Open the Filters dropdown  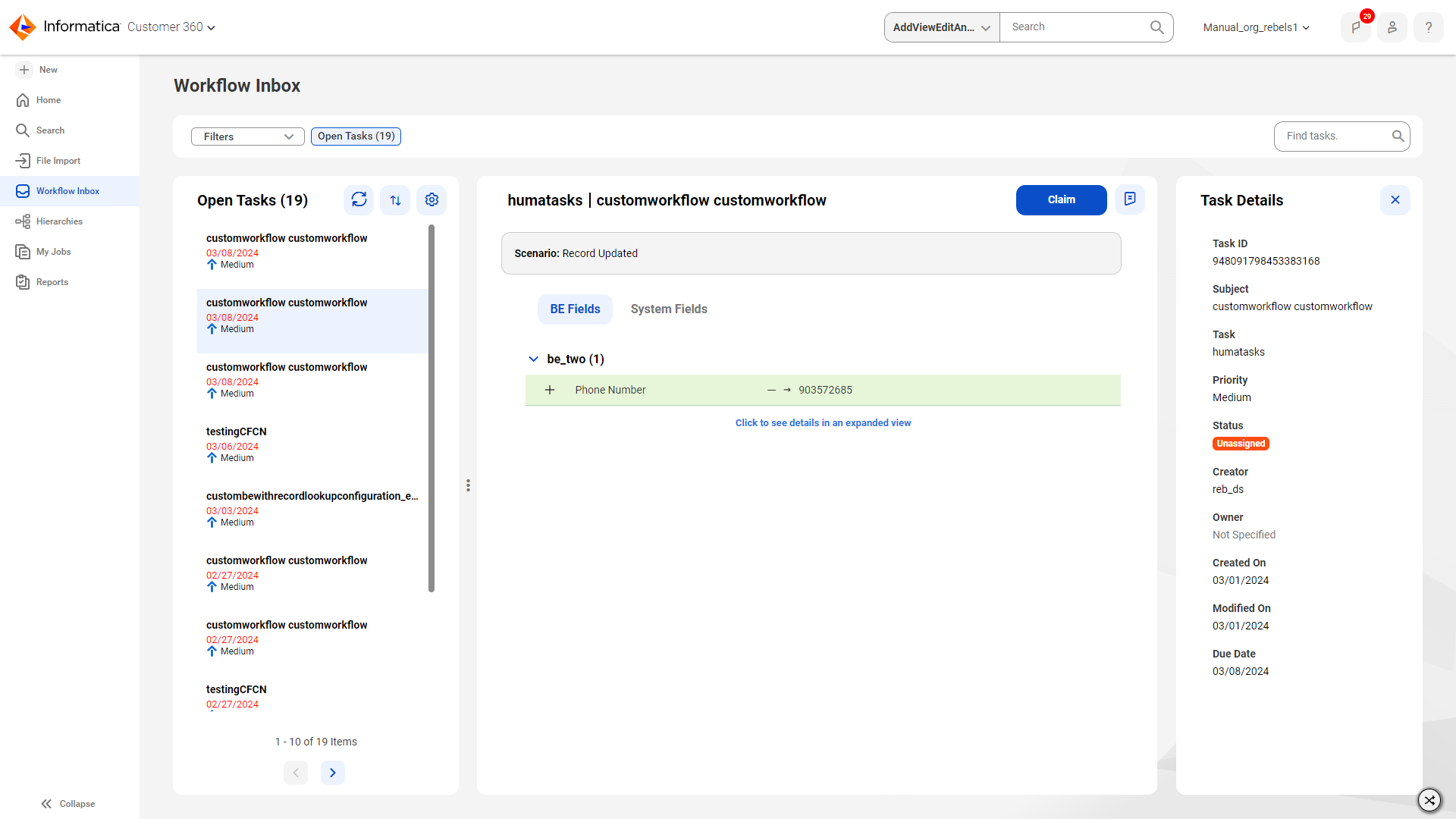pyautogui.click(x=248, y=136)
